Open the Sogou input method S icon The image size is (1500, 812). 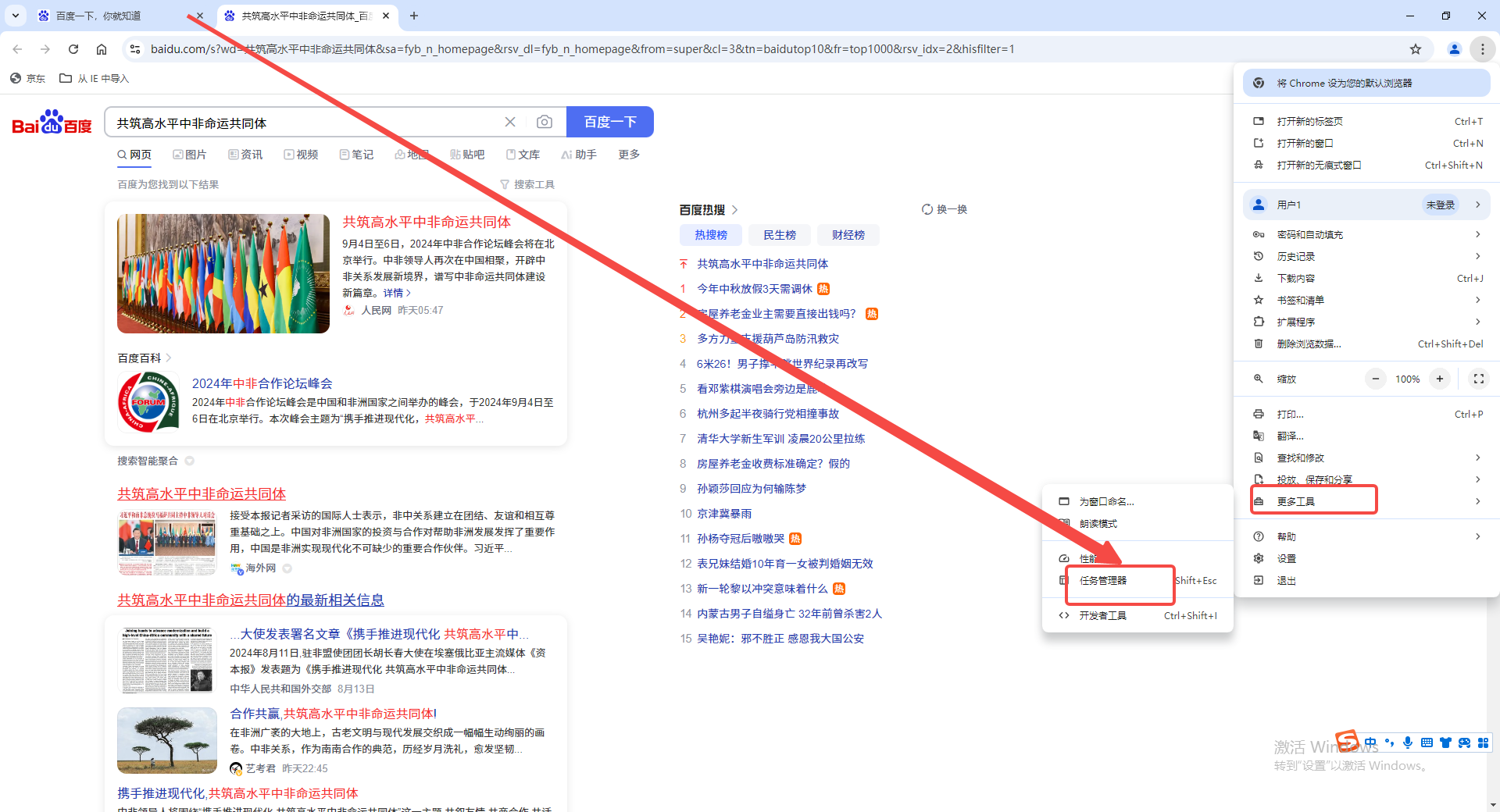[1347, 740]
